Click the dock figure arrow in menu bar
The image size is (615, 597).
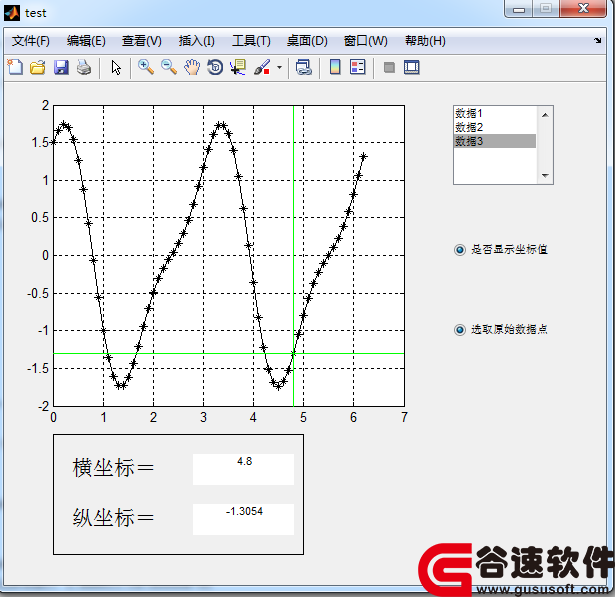pos(597,40)
